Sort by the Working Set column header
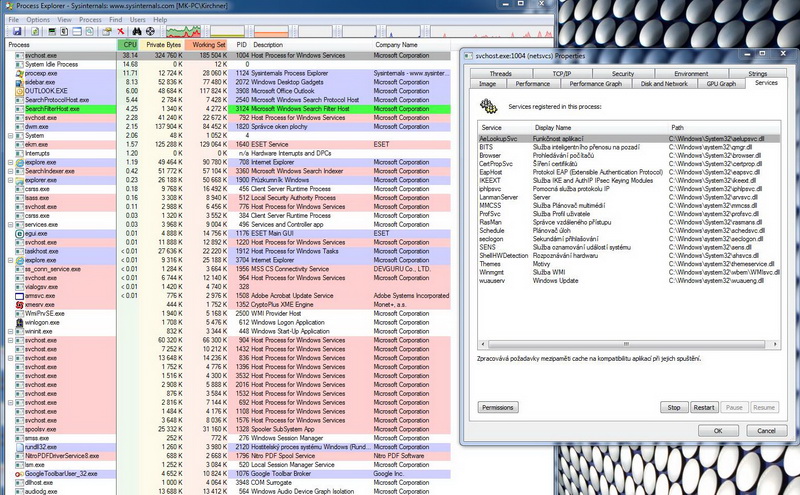The image size is (800, 495). 206,45
